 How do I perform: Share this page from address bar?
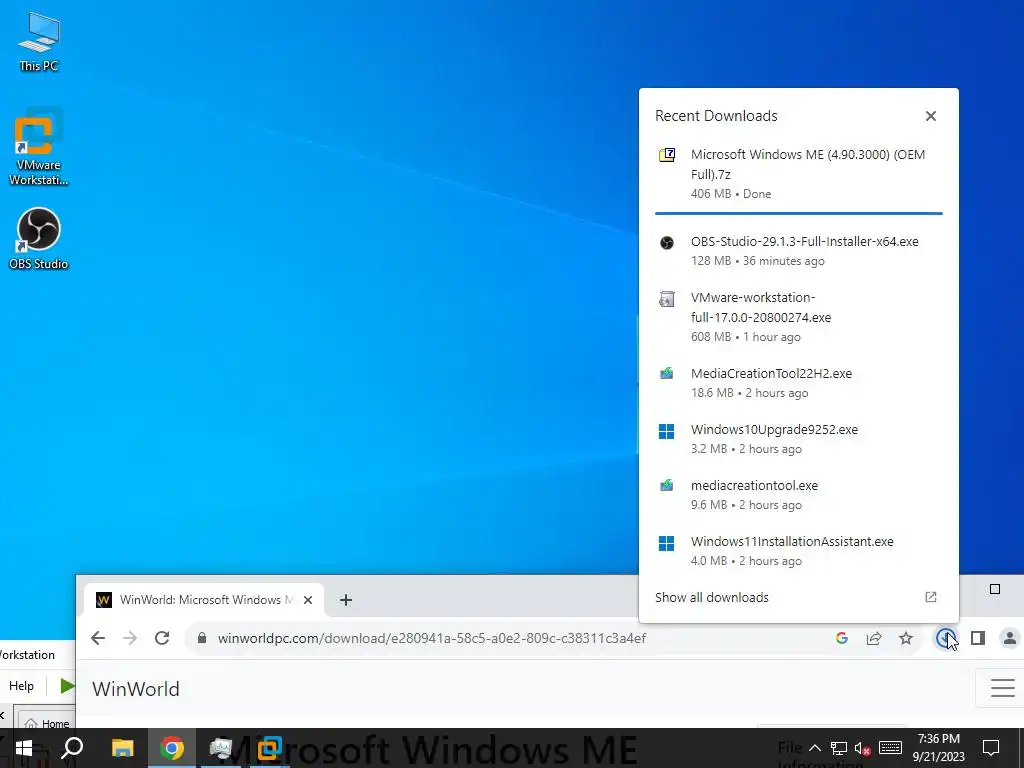coord(874,638)
